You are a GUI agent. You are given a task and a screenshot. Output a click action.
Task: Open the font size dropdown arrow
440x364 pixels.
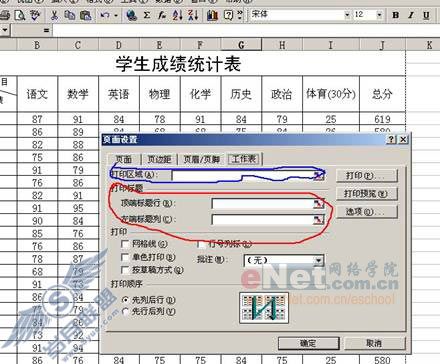pyautogui.click(x=379, y=15)
